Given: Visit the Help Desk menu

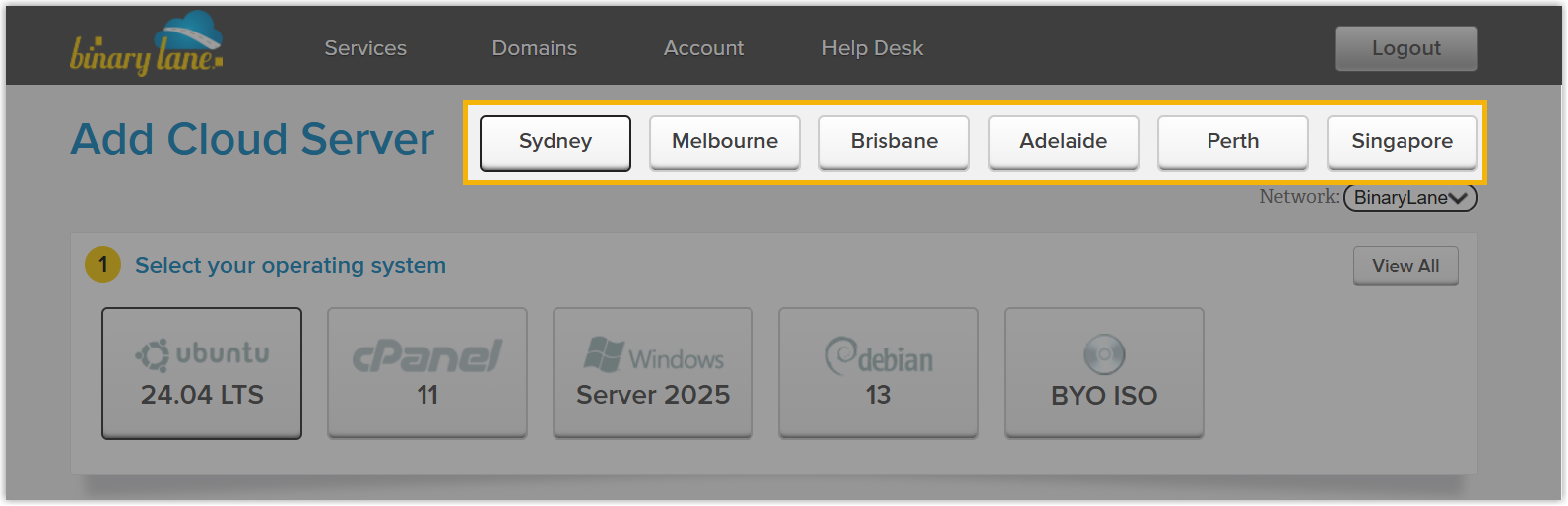Looking at the screenshot, I should (873, 48).
